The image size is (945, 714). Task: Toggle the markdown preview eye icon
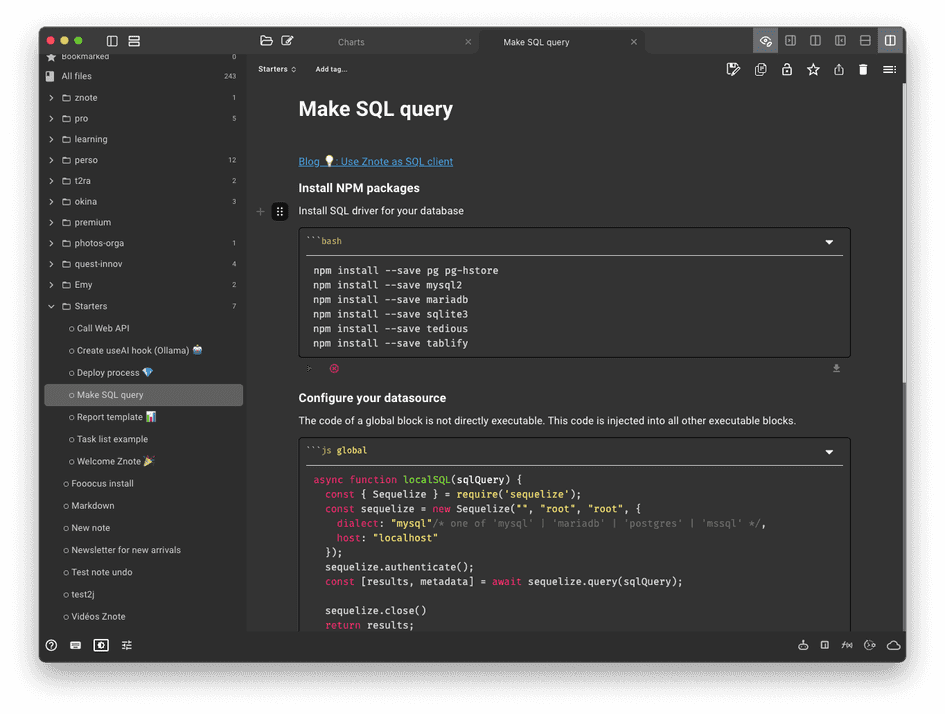pyautogui.click(x=765, y=40)
